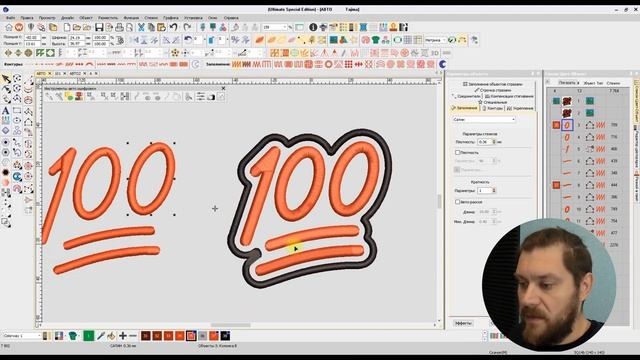Adjust the Плотность 0.36 spinner arrows
Image resolution: width=640 pixels, height=360 pixels.
[x=494, y=142]
